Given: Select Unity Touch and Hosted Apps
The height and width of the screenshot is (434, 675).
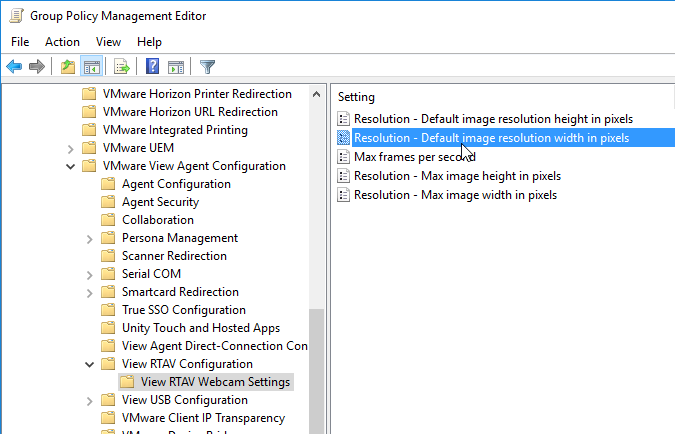Looking at the screenshot, I should (201, 328).
